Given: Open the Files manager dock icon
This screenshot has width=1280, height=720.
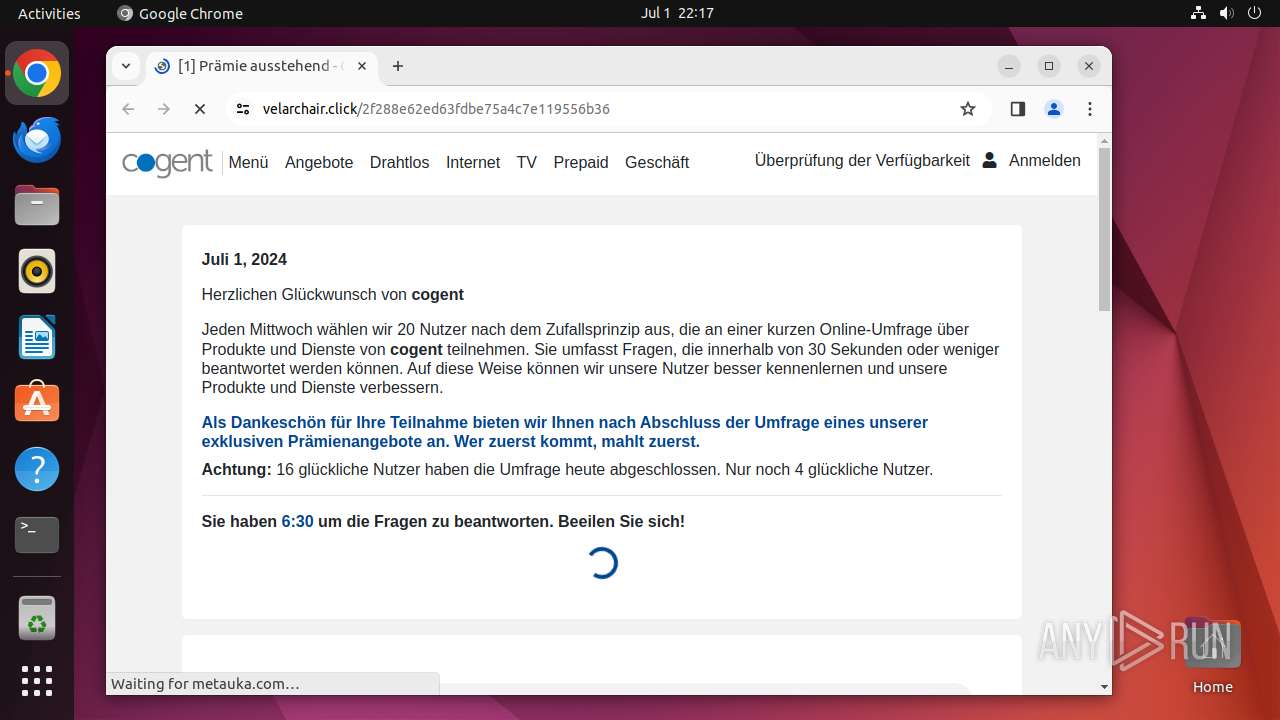Looking at the screenshot, I should pyautogui.click(x=37, y=205).
